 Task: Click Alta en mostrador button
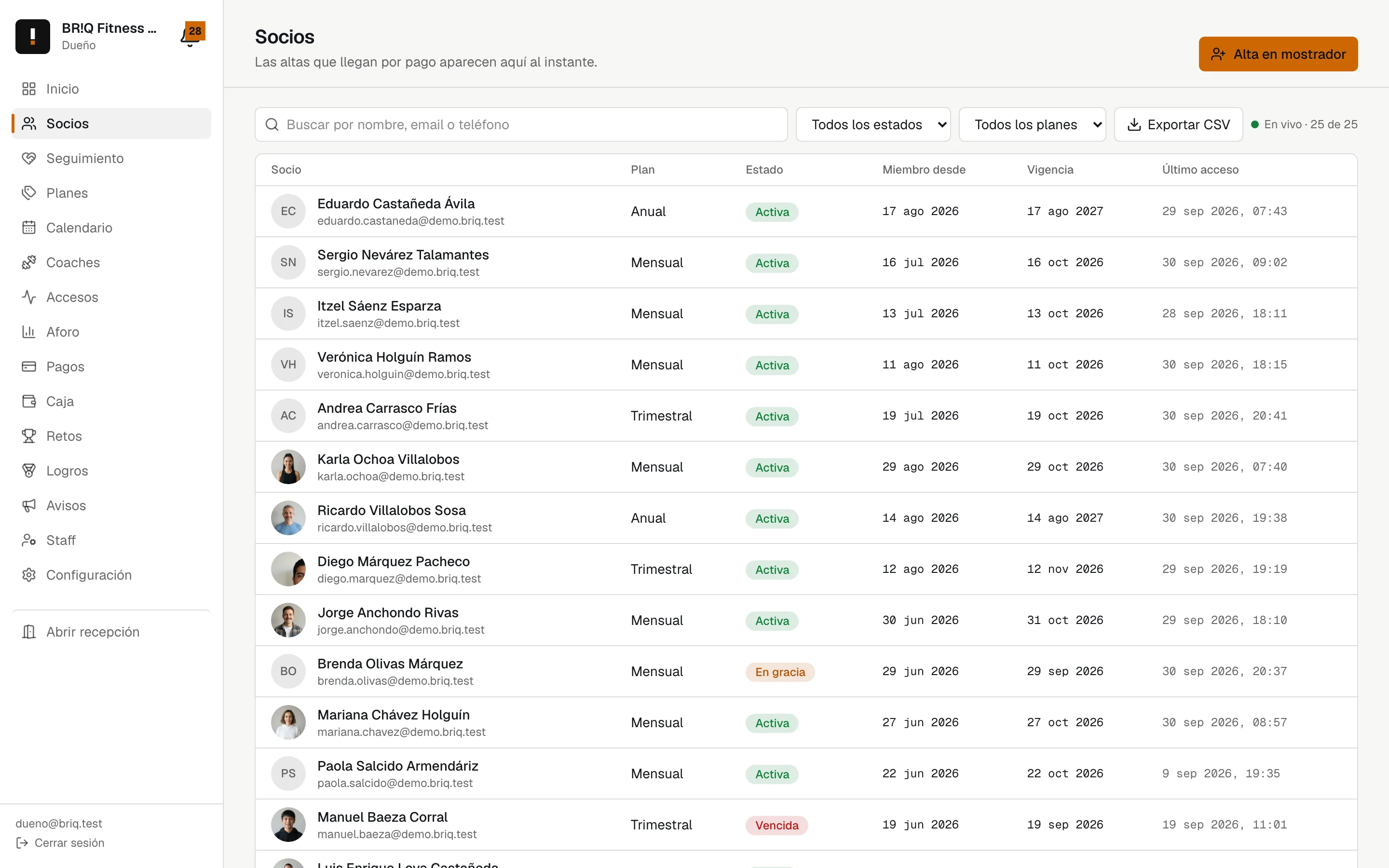click(x=1278, y=54)
